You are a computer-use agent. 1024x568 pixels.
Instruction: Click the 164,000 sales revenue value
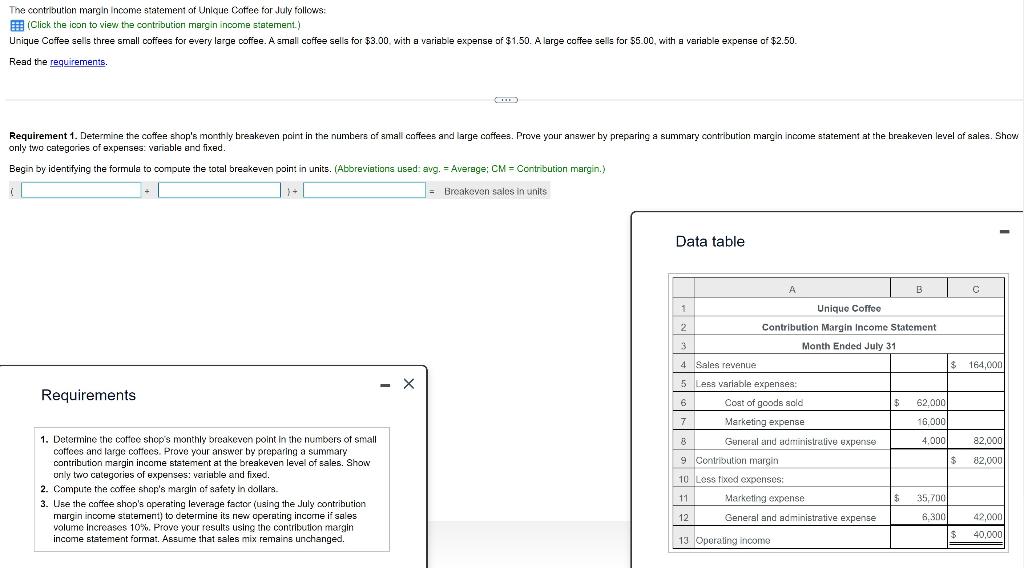(985, 365)
